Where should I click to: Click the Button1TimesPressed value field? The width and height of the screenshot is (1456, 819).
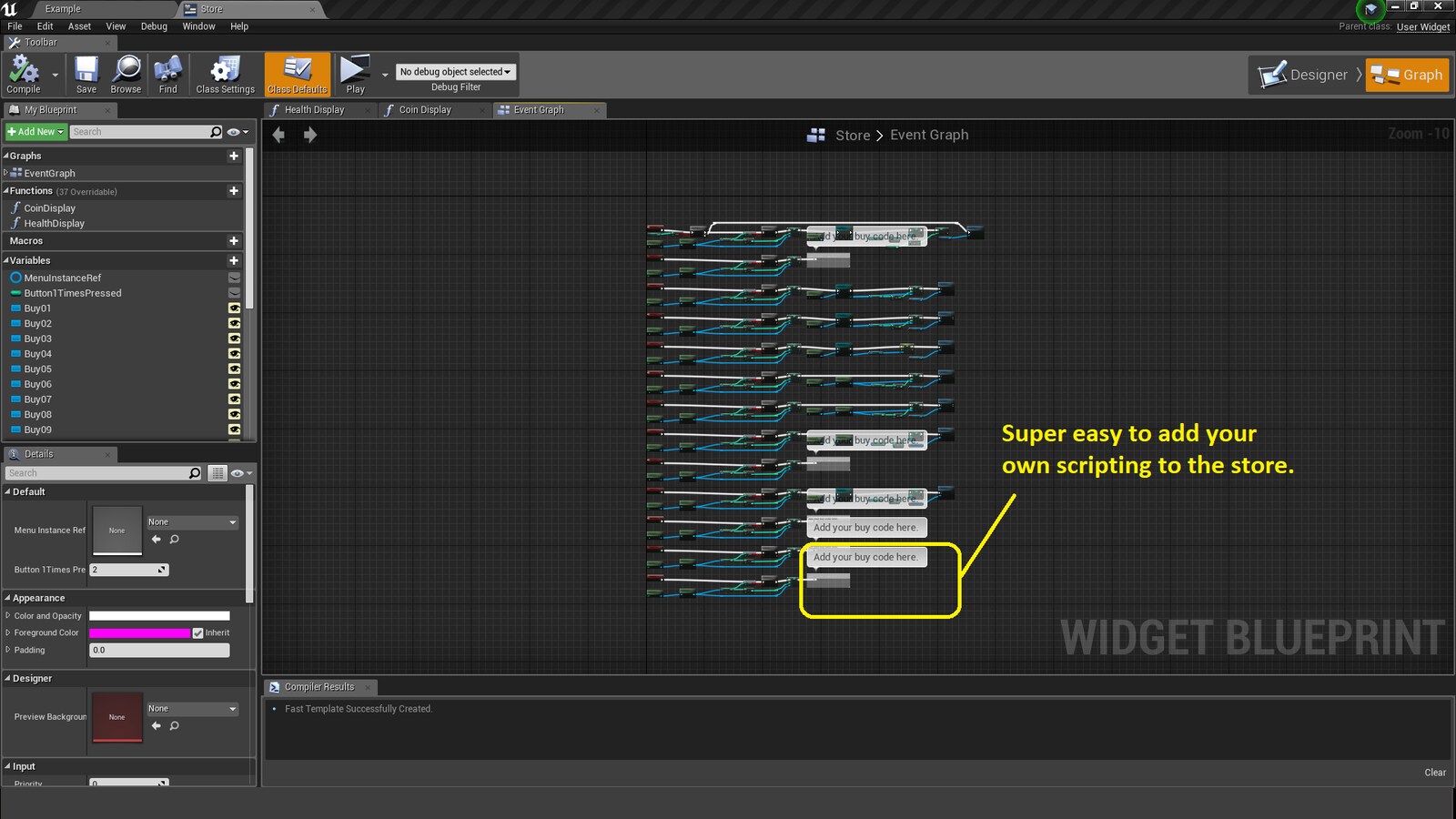click(127, 570)
